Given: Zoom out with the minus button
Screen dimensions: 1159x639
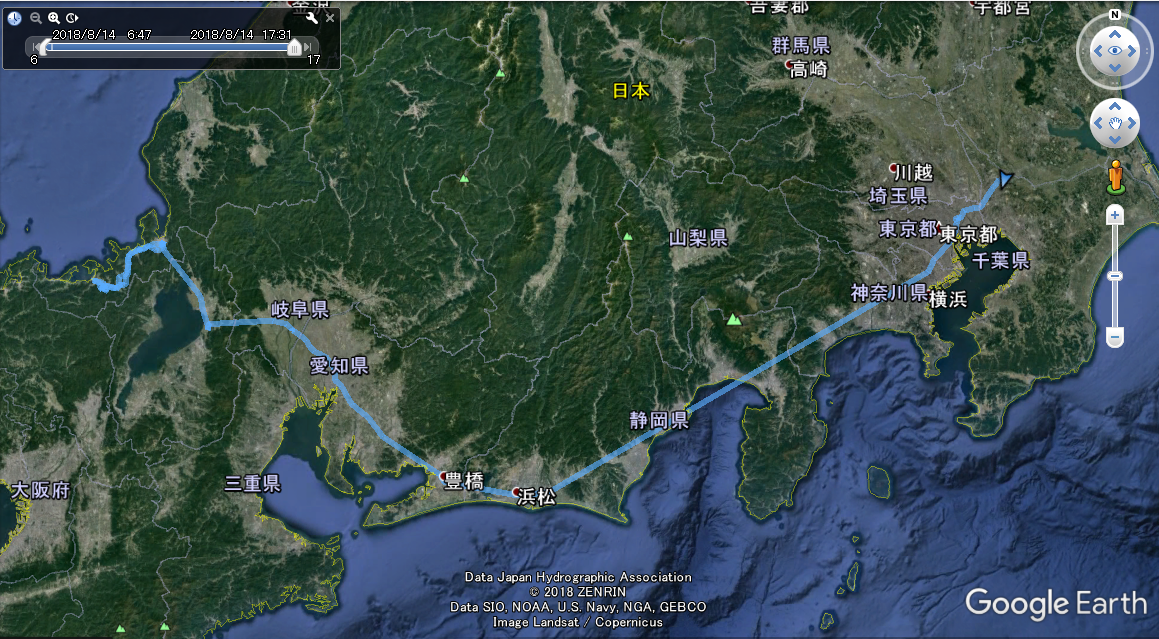Looking at the screenshot, I should click(x=1115, y=337).
